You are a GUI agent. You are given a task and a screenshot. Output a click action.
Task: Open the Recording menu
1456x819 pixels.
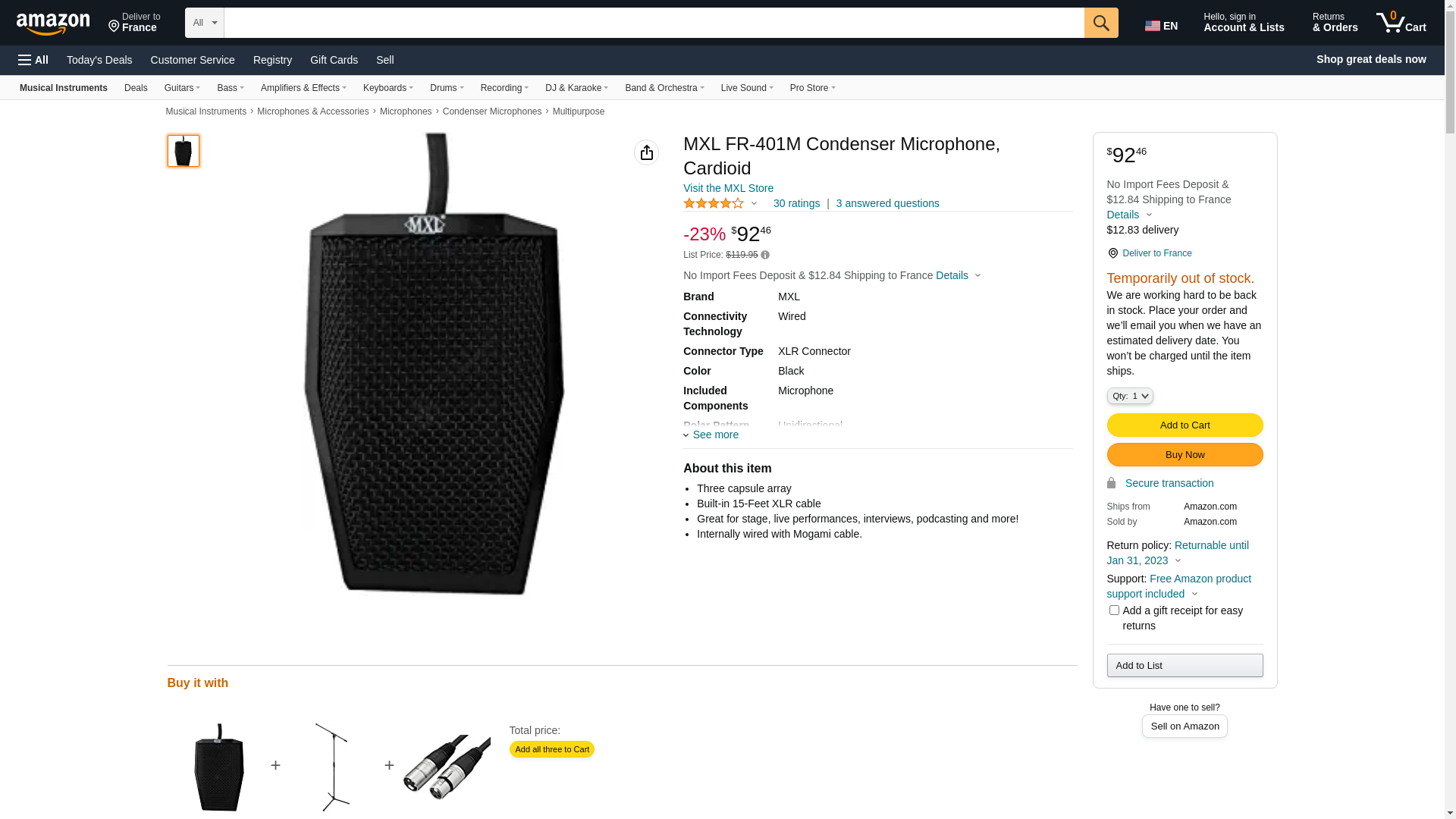[x=504, y=88]
